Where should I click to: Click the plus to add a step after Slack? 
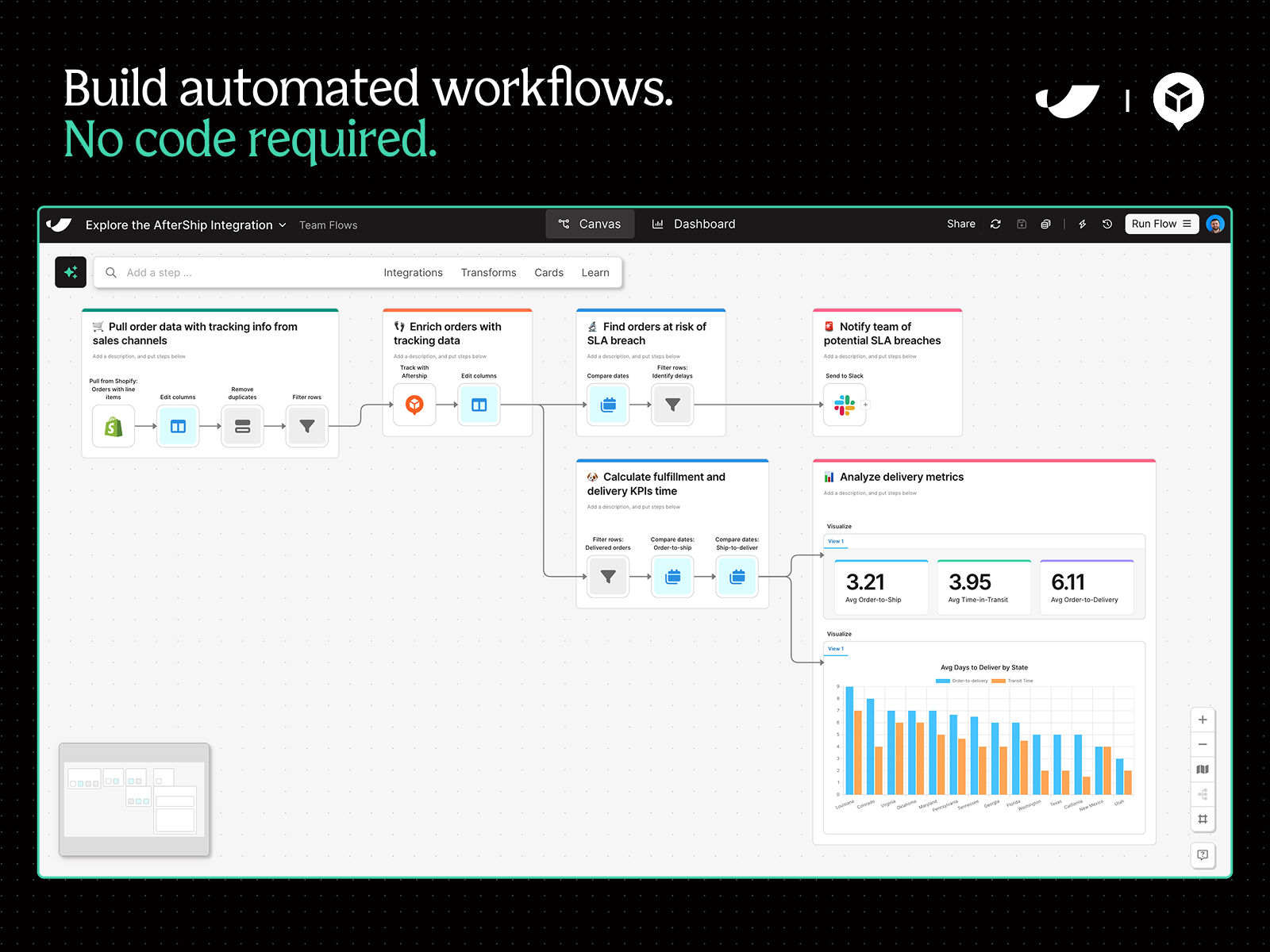[x=865, y=405]
